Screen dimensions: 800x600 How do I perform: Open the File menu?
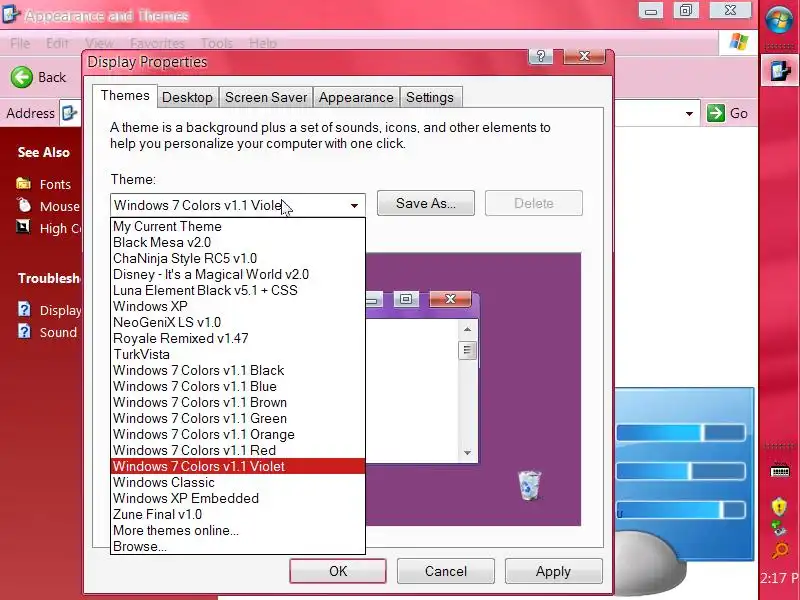20,43
